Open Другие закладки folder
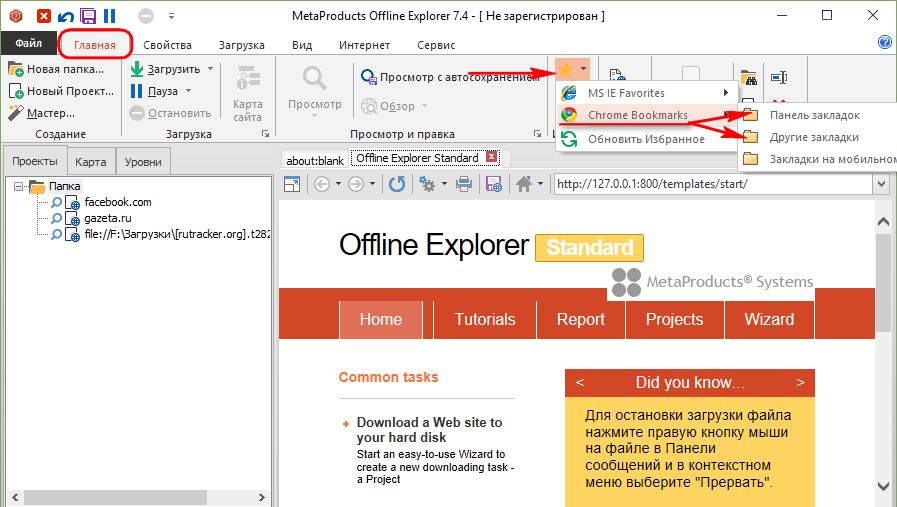The width and height of the screenshot is (897, 507). coord(818,137)
